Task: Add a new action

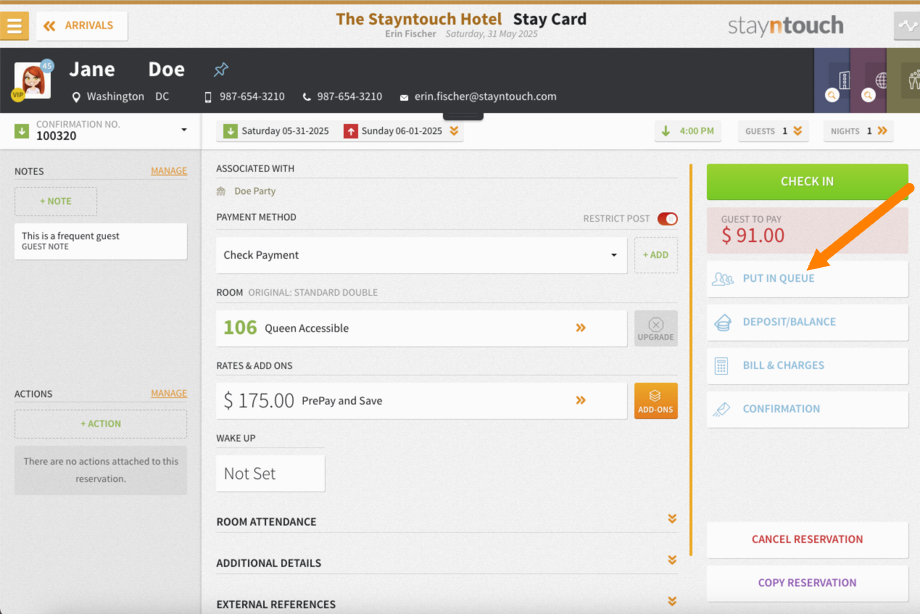Action: (100, 424)
